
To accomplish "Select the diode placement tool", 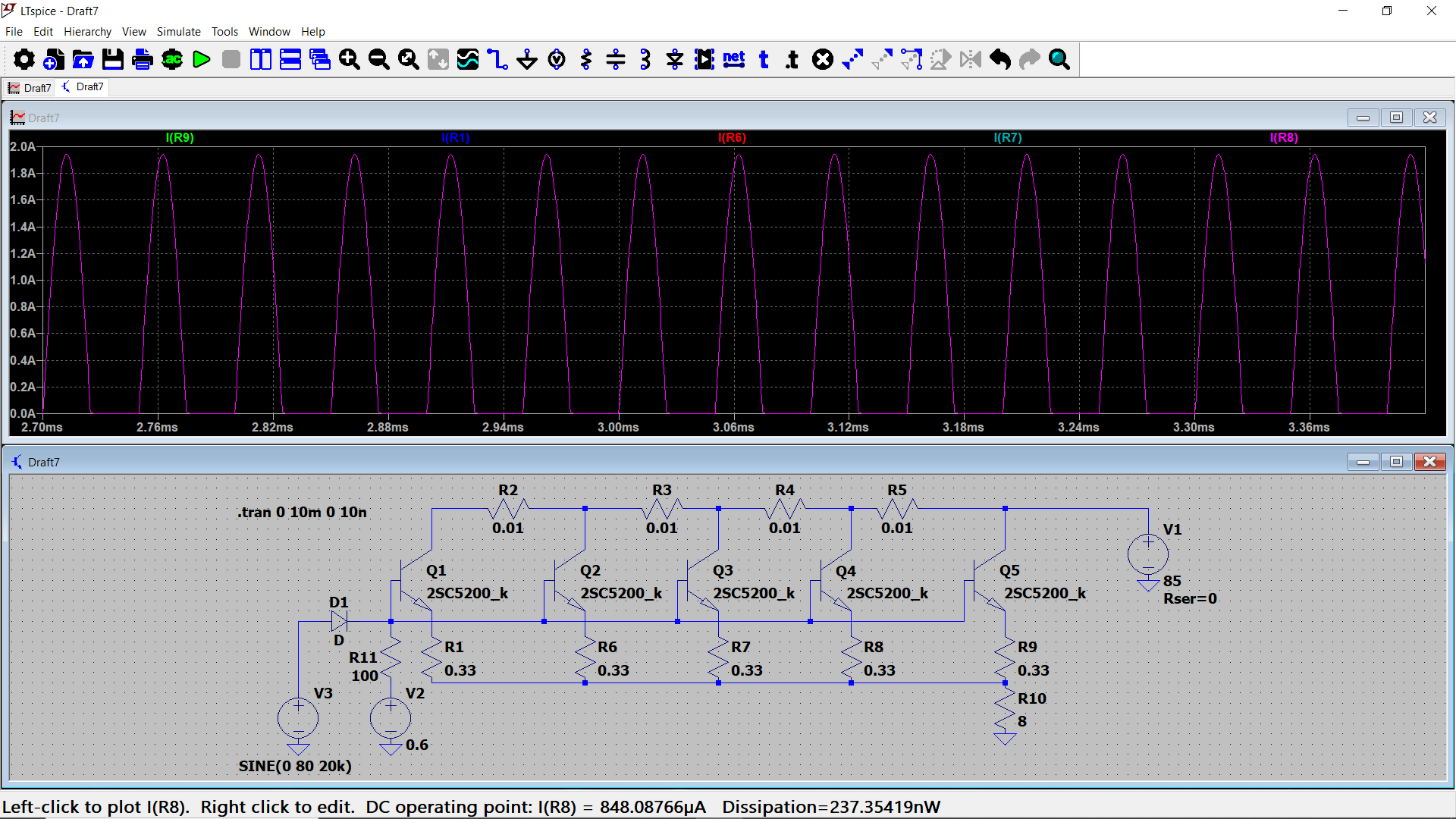I will (675, 59).
